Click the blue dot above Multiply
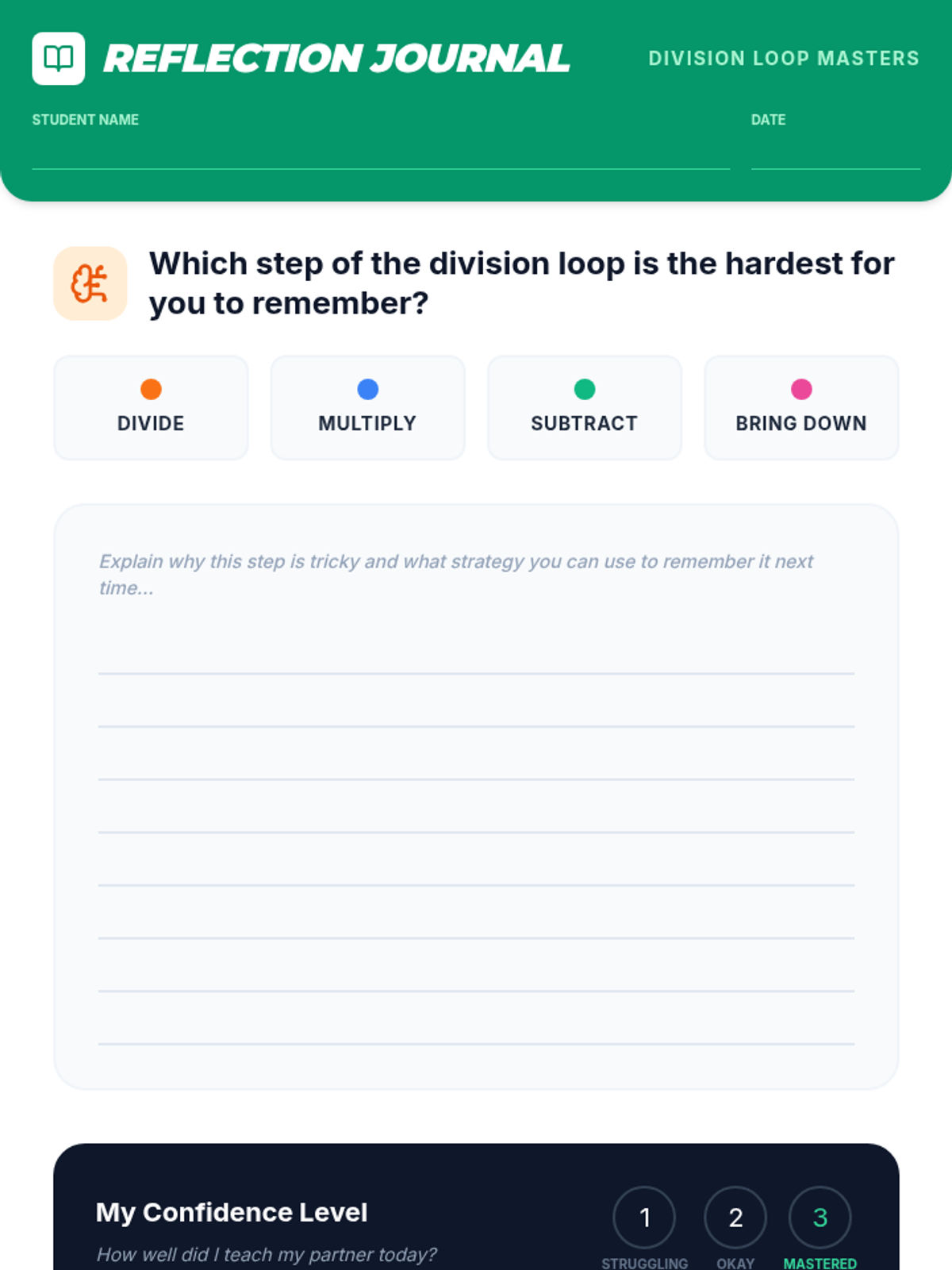 pyautogui.click(x=367, y=389)
